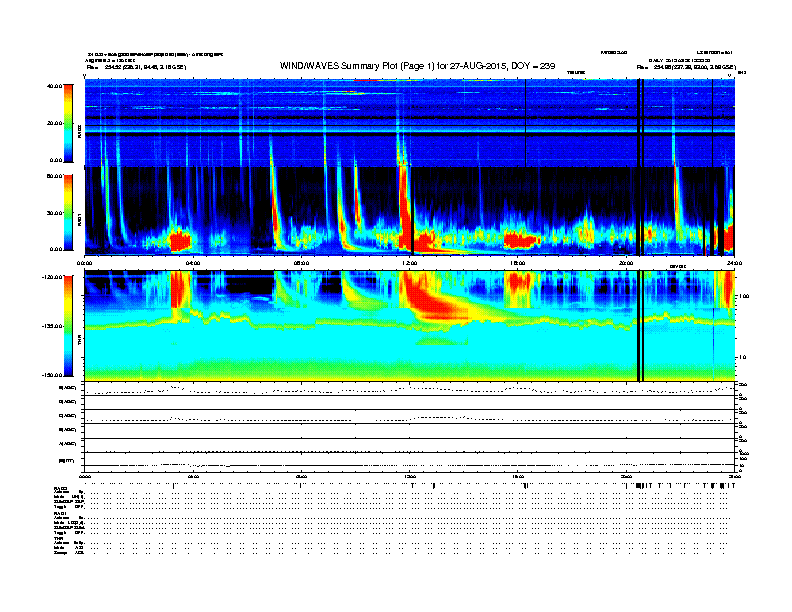Select the TNR color scale bar

point(68,326)
